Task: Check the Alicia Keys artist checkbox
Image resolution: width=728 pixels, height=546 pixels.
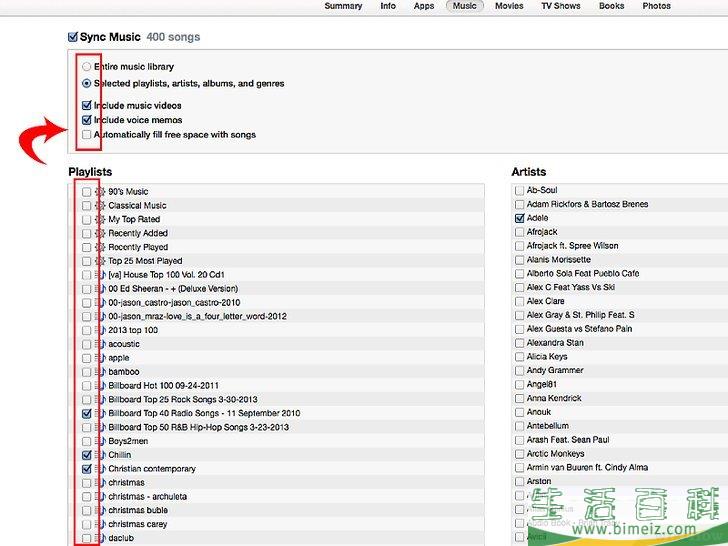Action: click(520, 357)
